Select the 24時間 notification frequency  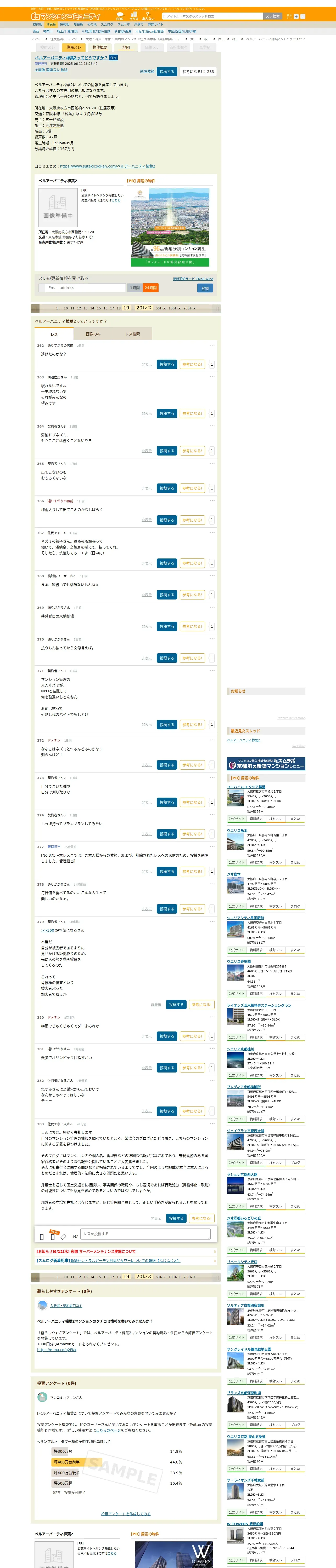(x=151, y=288)
